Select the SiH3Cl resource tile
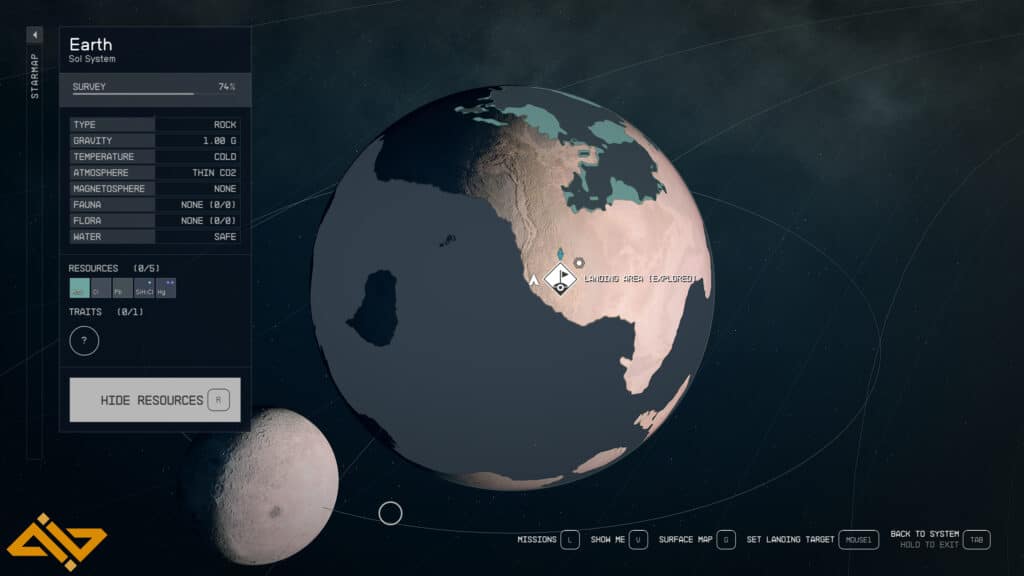1024x576 pixels. point(144,288)
